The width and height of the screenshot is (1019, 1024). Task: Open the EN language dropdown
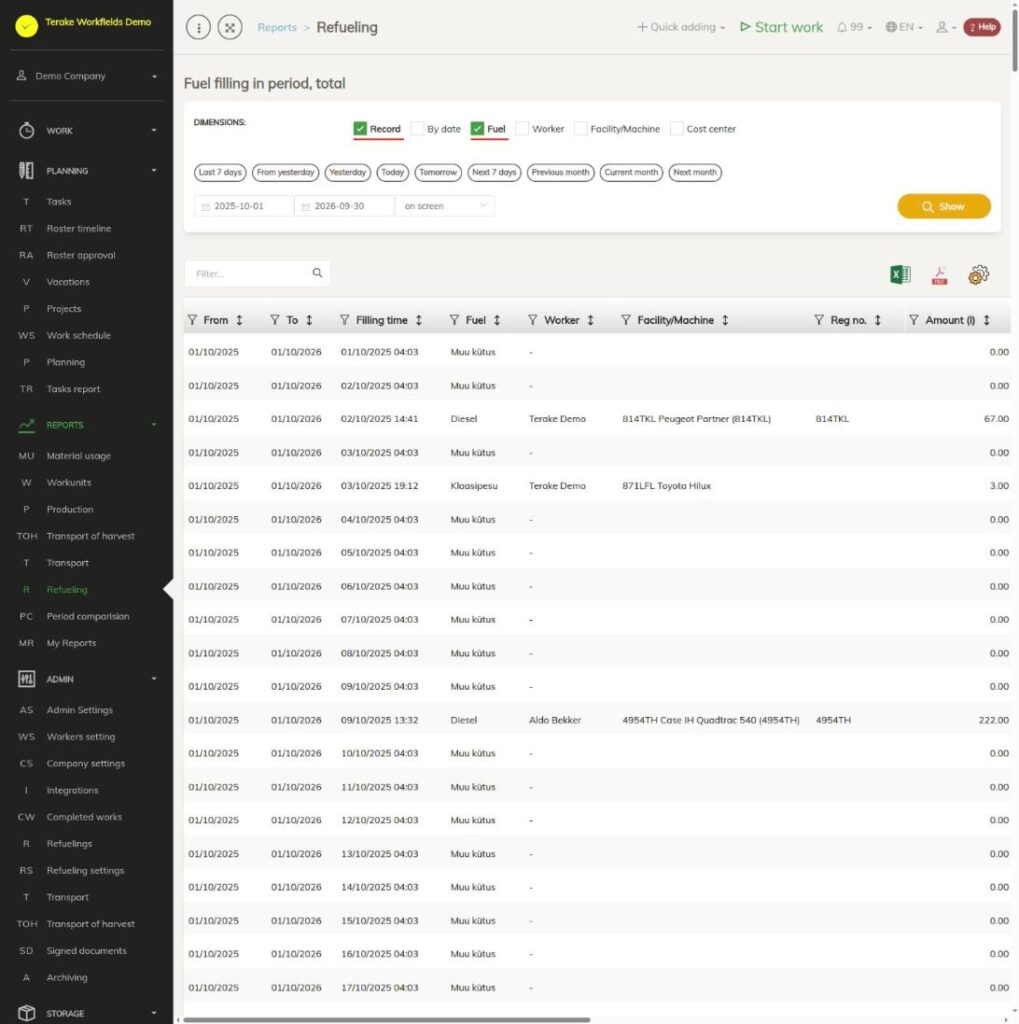pyautogui.click(x=904, y=27)
